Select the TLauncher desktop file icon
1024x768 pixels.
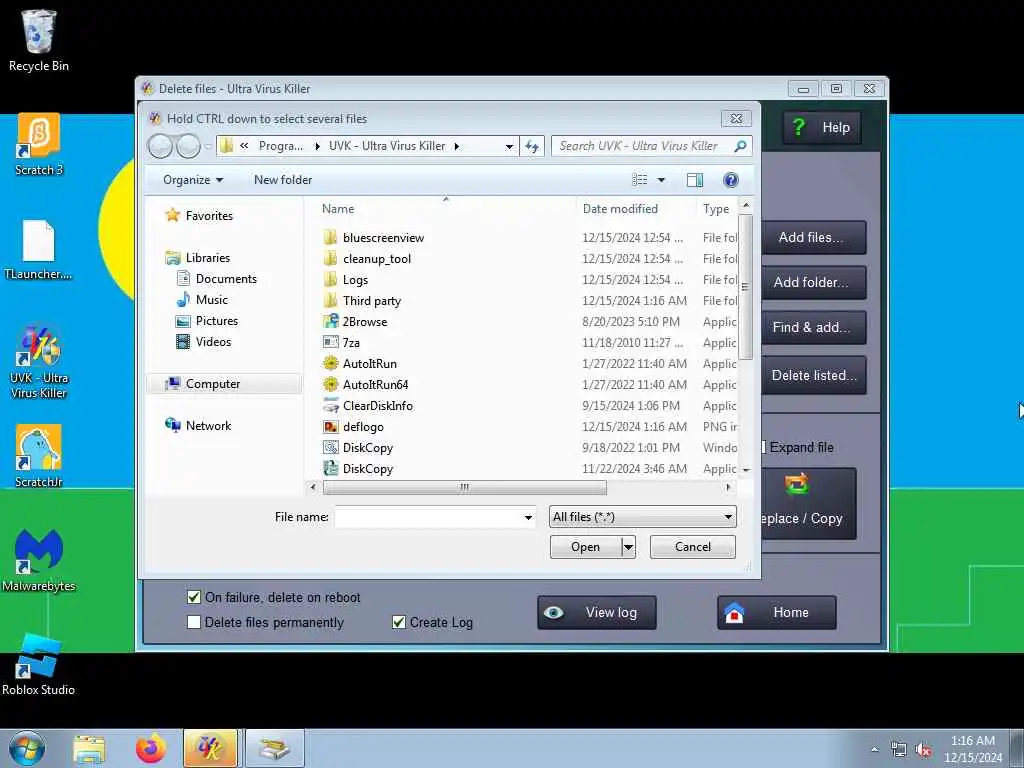pyautogui.click(x=39, y=250)
